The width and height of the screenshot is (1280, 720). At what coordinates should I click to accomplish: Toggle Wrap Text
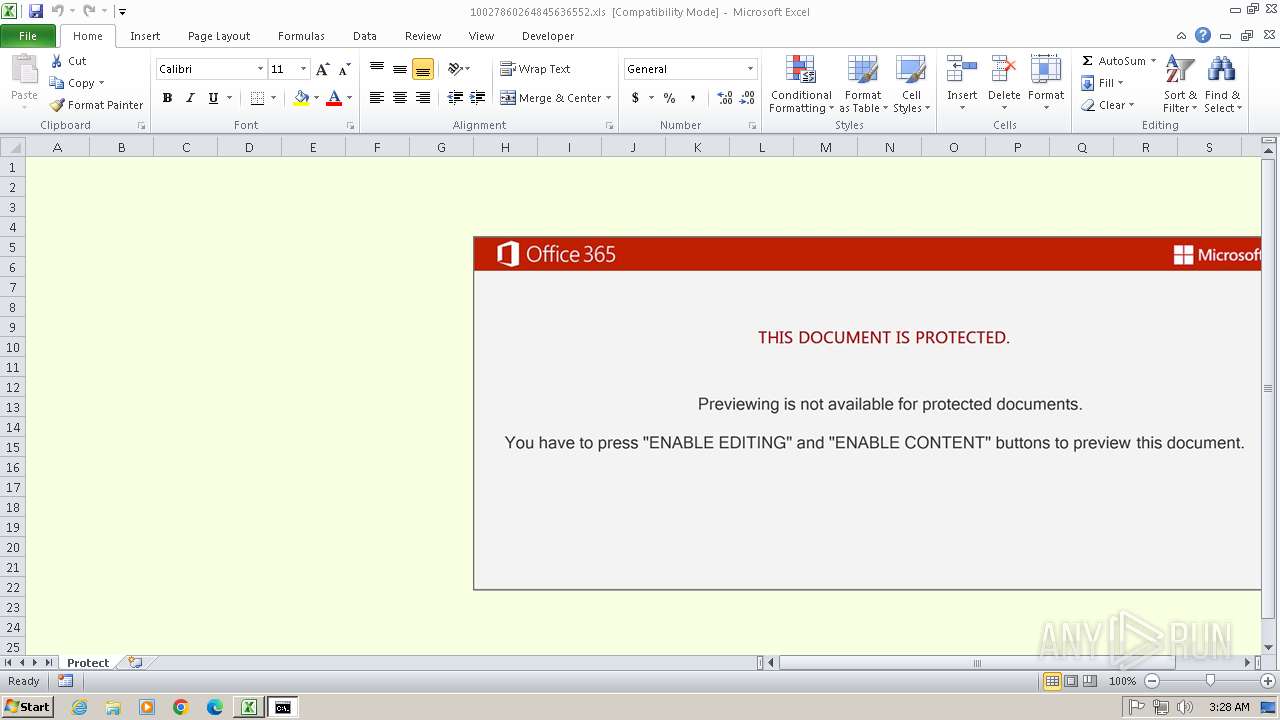click(x=535, y=69)
